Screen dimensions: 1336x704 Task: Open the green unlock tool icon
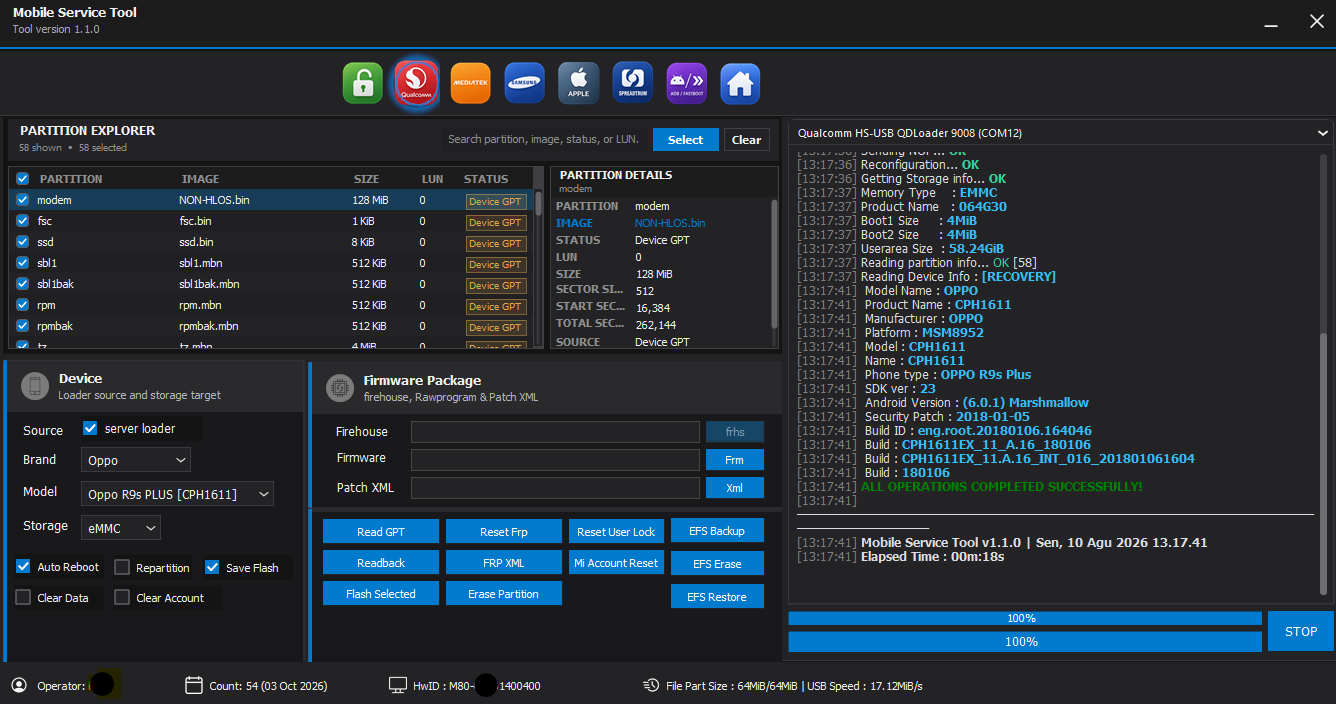[362, 83]
